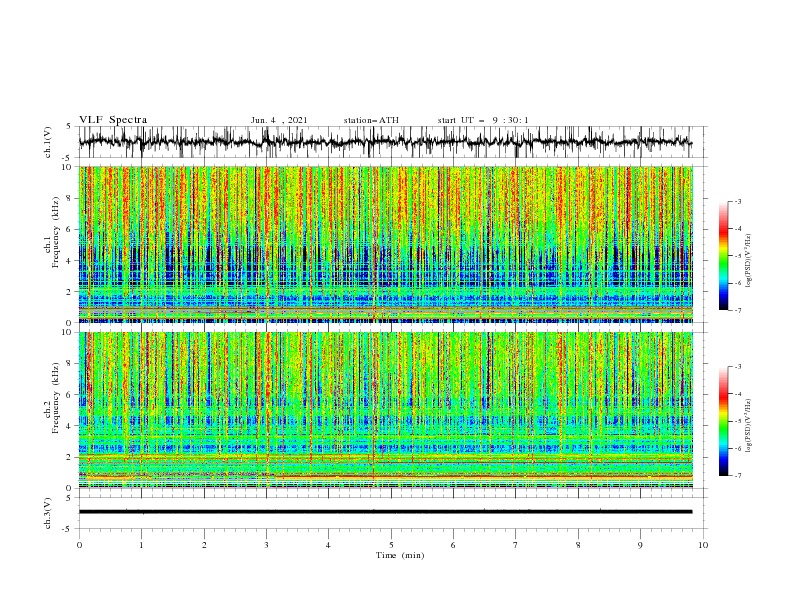Click the "5" tick on ch.3(V) axis

coord(69,497)
